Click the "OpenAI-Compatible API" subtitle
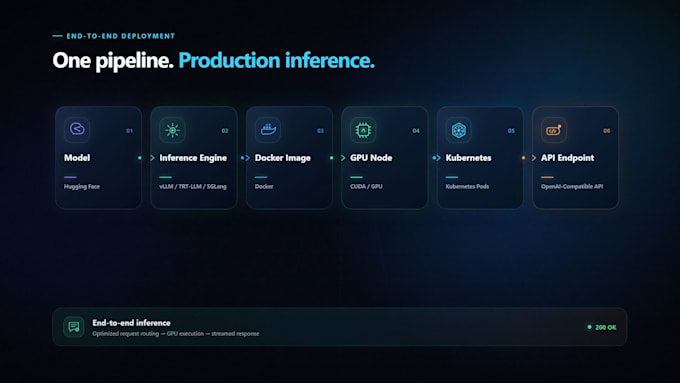This screenshot has height=383, width=680. [572, 187]
